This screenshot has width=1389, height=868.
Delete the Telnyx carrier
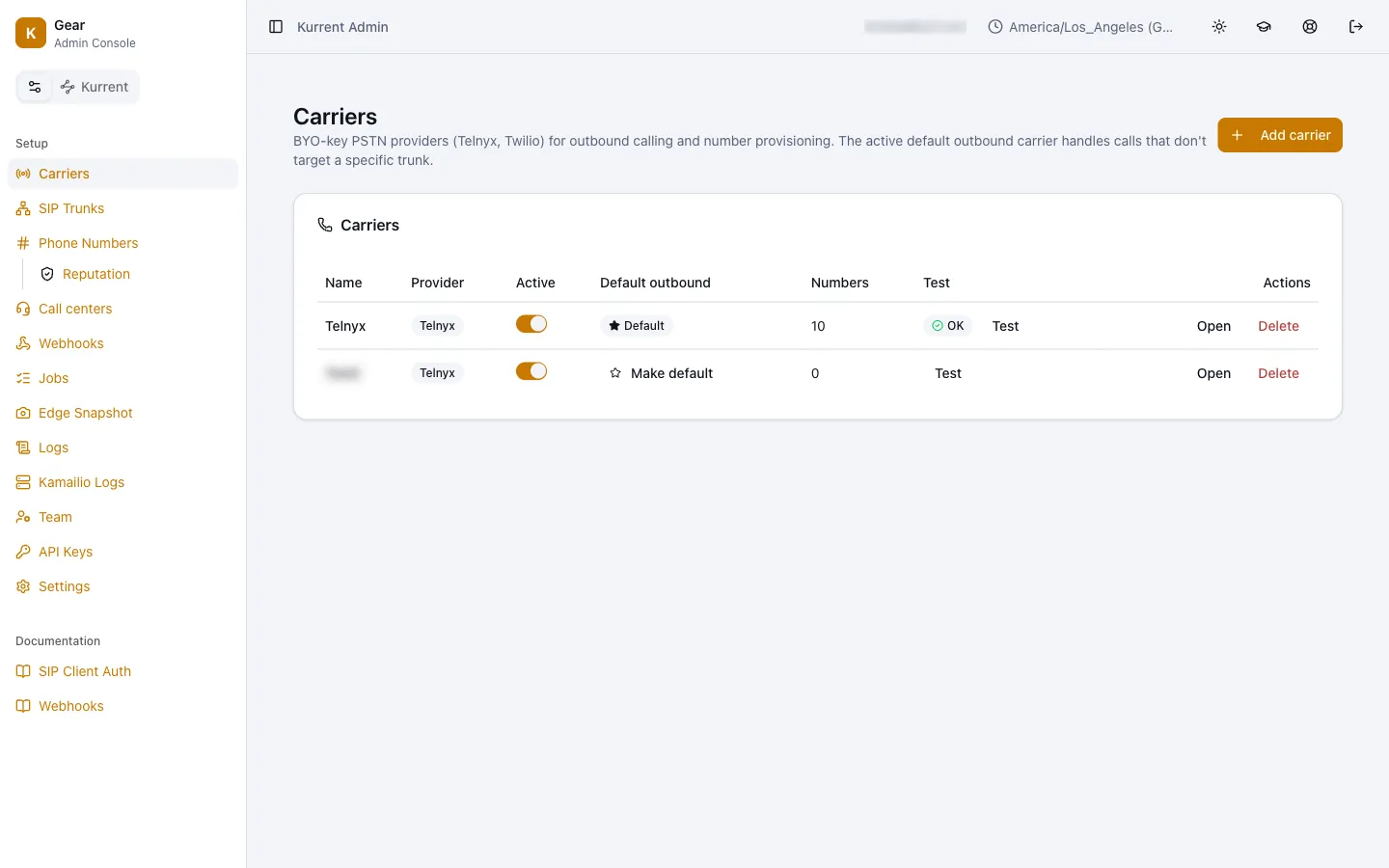(1278, 326)
